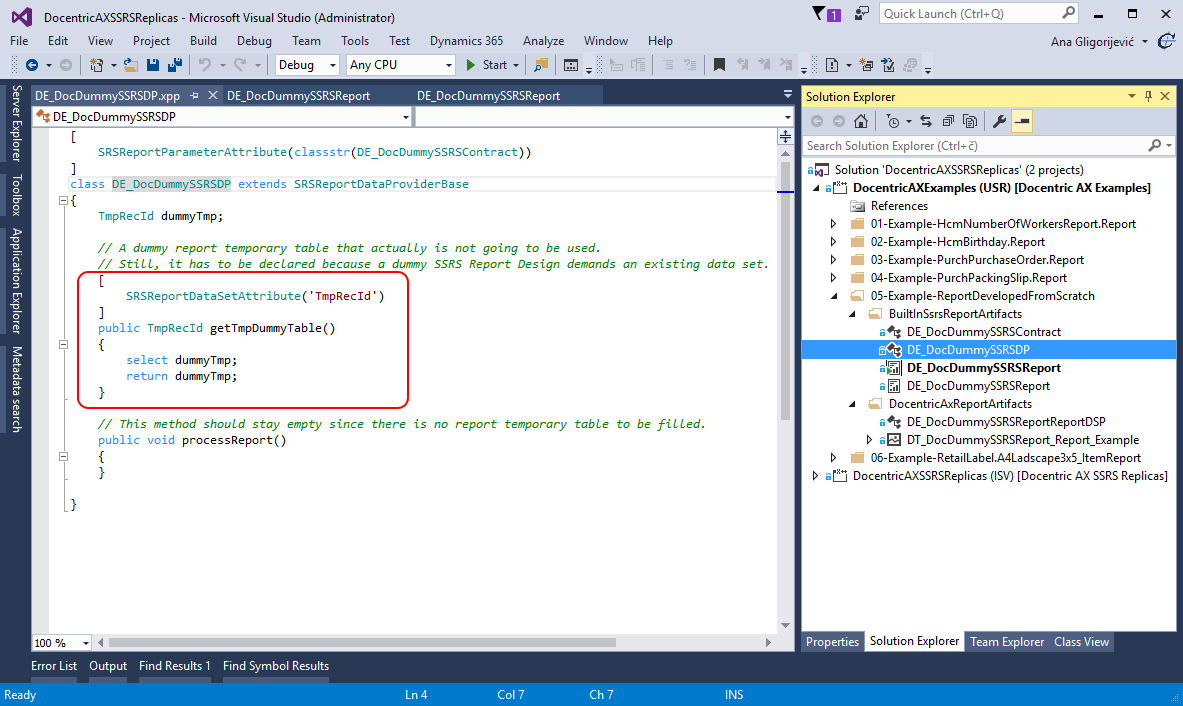
Task: Click the Open File folder icon
Action: tap(131, 65)
